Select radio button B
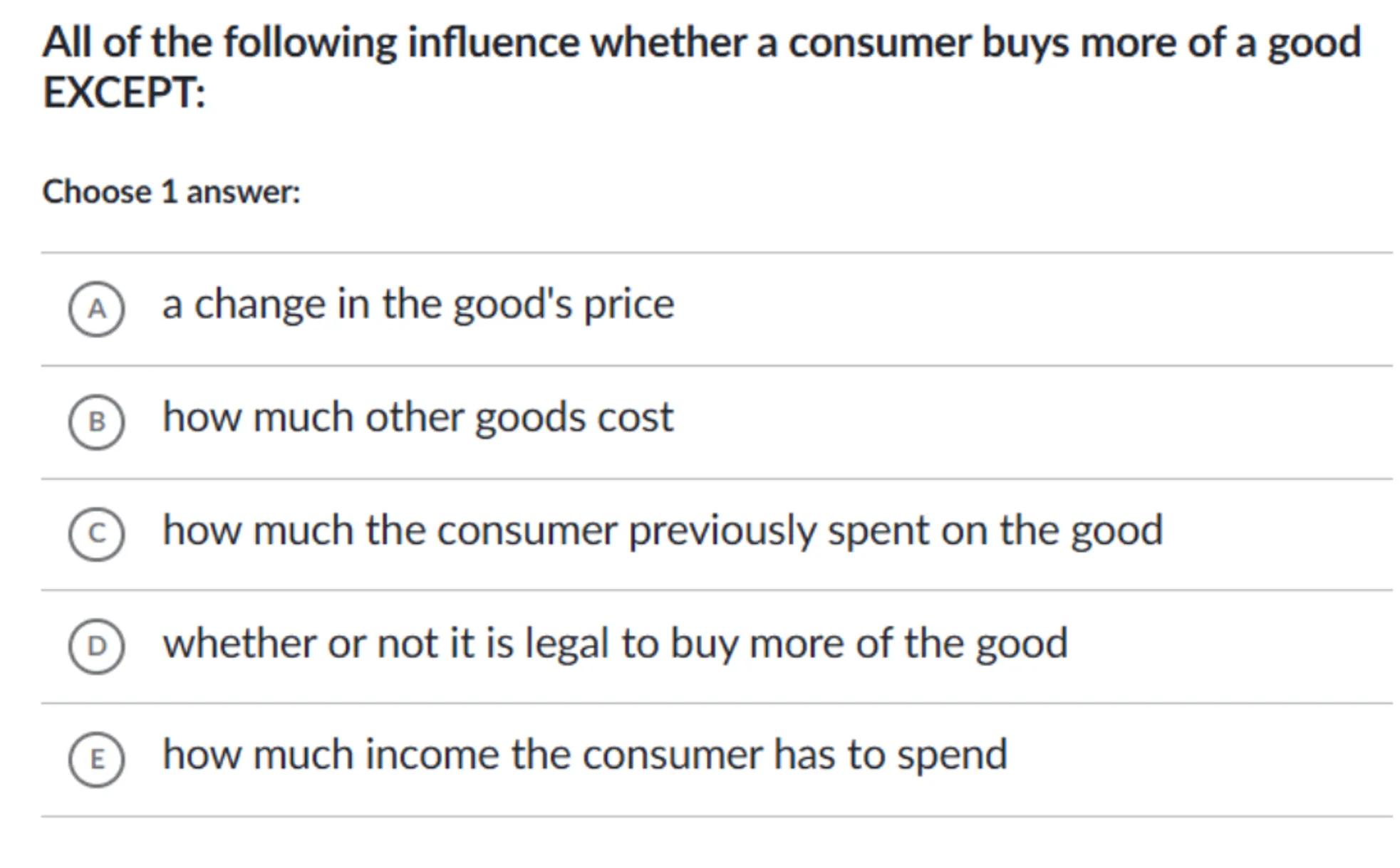The width and height of the screenshot is (1400, 868). click(x=97, y=422)
